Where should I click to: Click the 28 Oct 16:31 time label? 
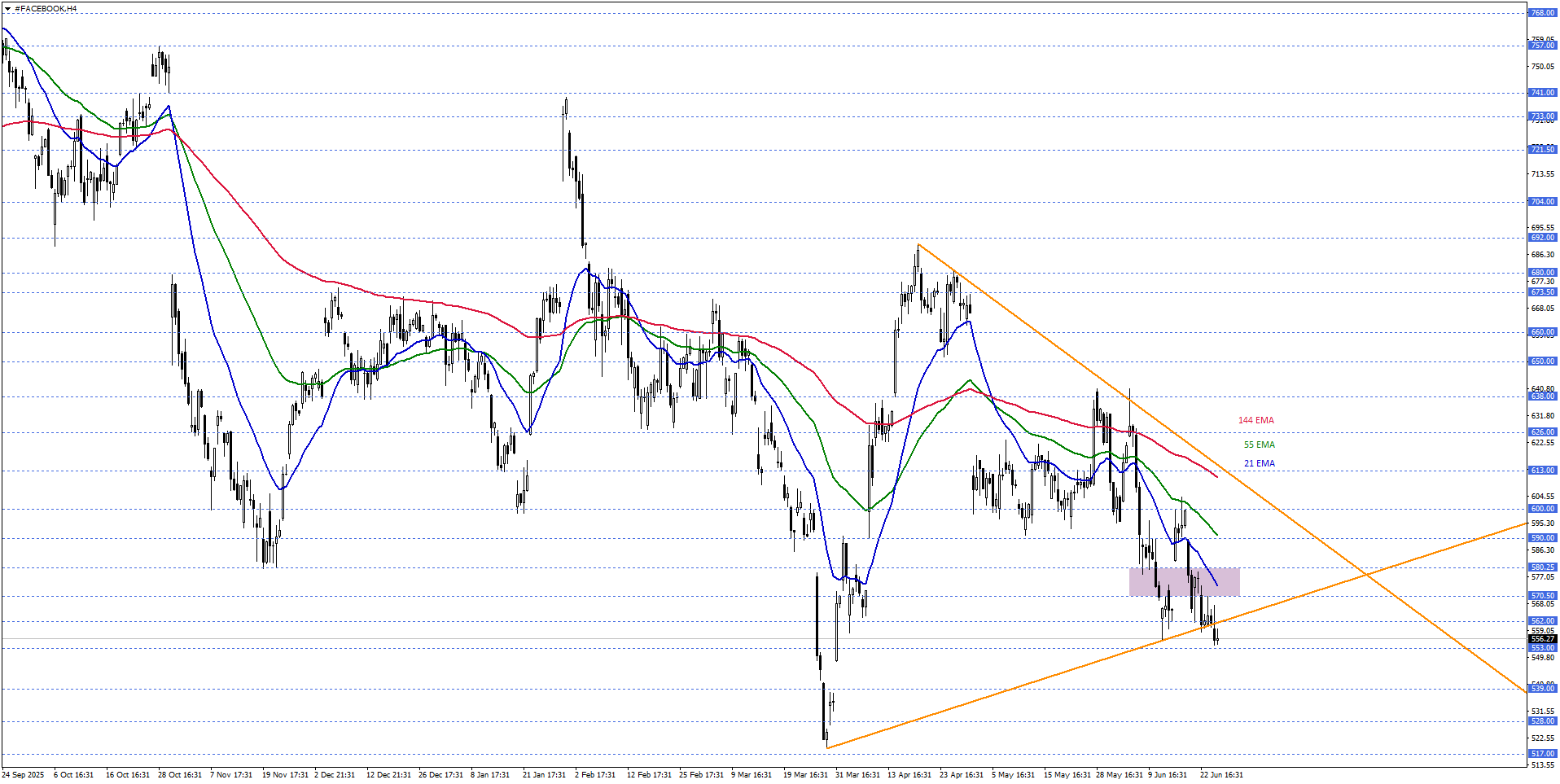click(x=180, y=775)
